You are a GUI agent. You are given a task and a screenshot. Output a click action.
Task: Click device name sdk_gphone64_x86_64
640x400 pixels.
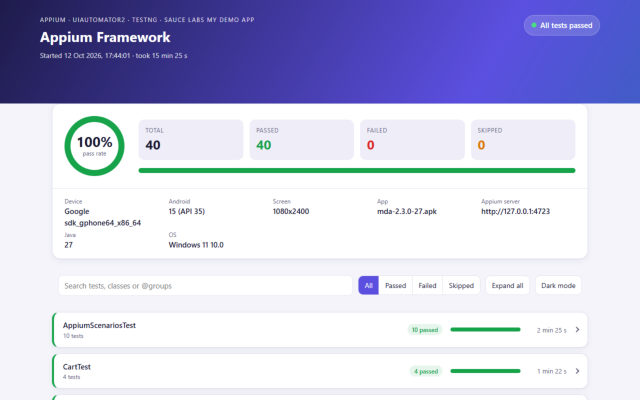pyautogui.click(x=102, y=223)
